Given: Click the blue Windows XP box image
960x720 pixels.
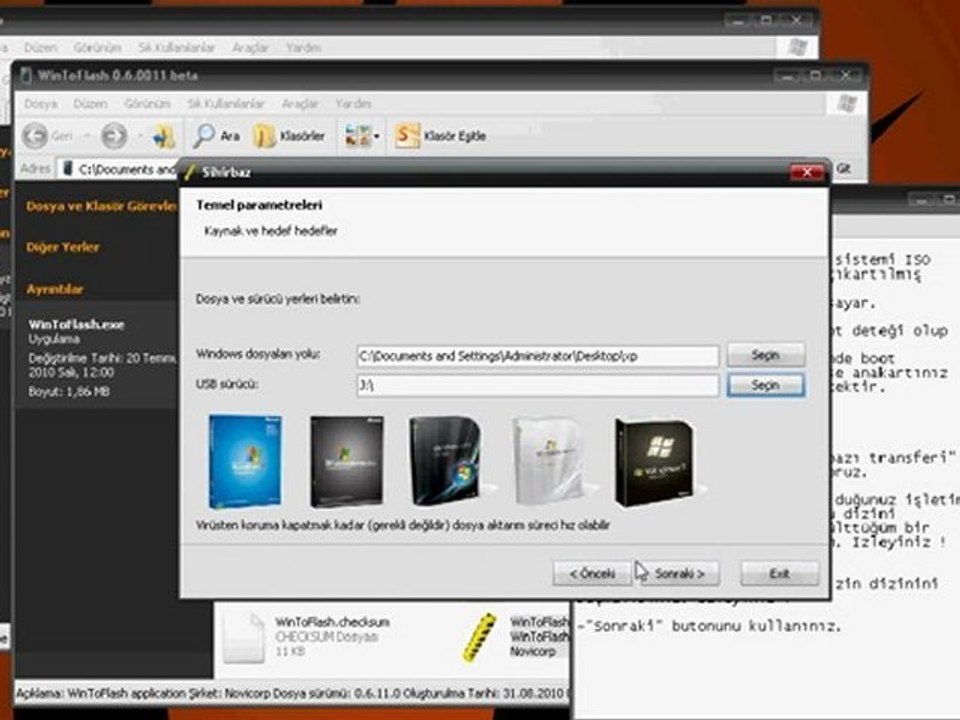Looking at the screenshot, I should coord(246,462).
